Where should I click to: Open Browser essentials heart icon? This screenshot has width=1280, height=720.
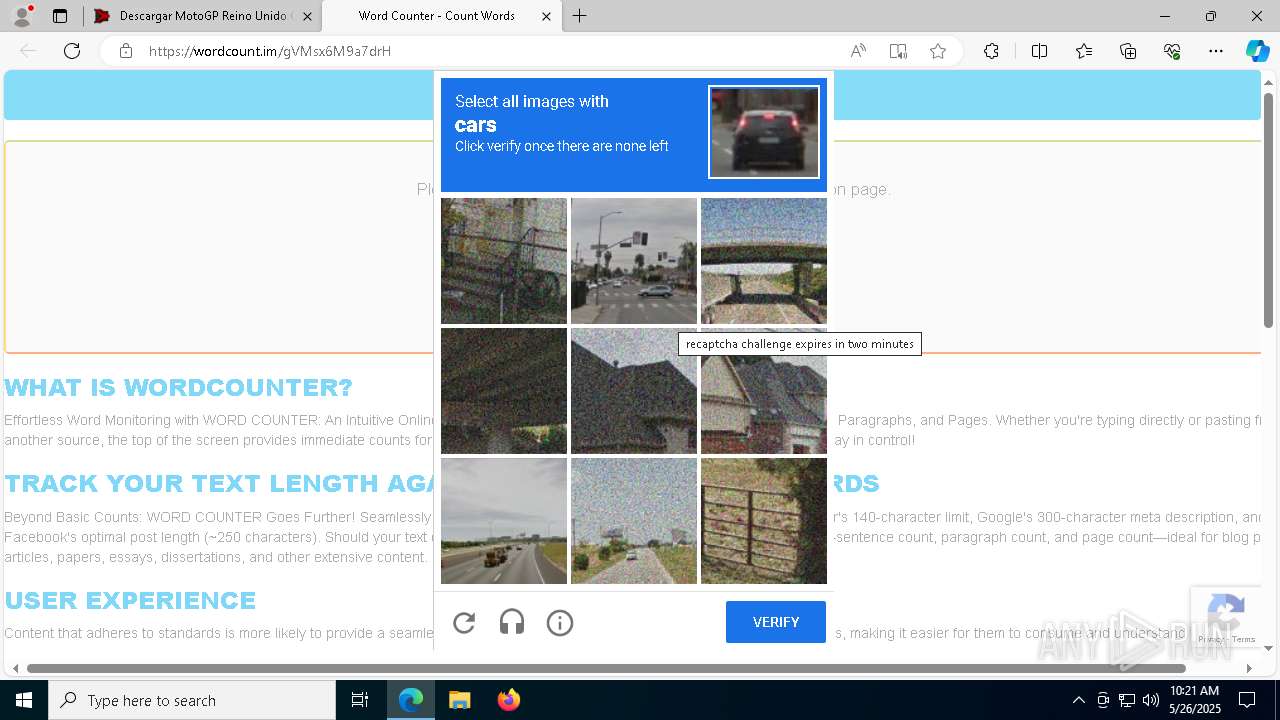[1172, 51]
